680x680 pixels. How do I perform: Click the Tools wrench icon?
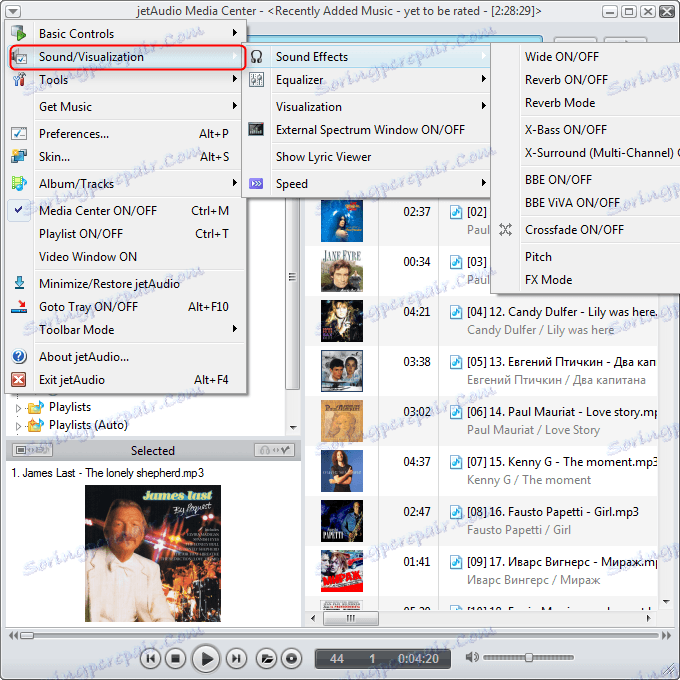point(19,80)
